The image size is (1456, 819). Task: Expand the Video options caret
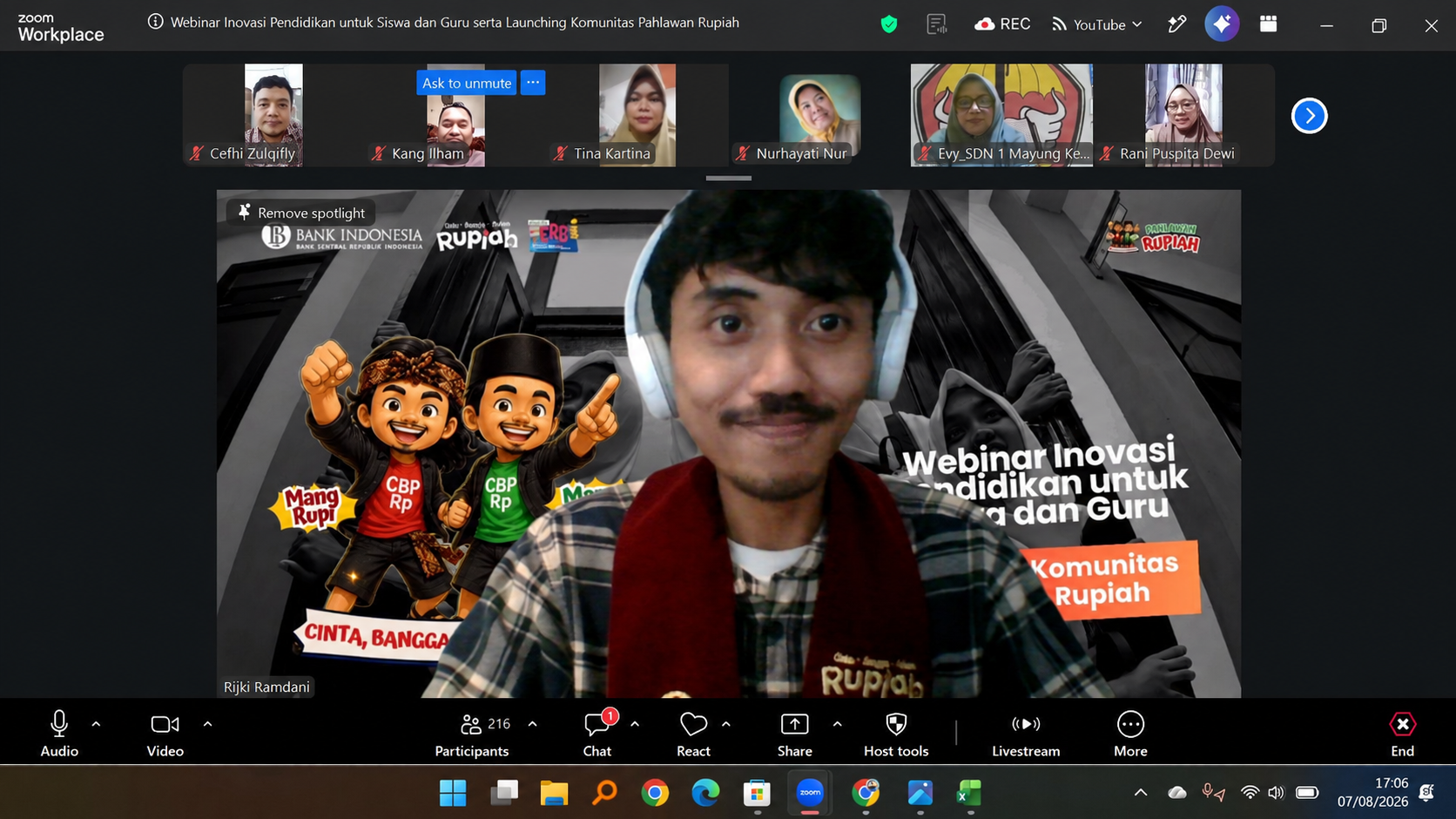pos(207,724)
